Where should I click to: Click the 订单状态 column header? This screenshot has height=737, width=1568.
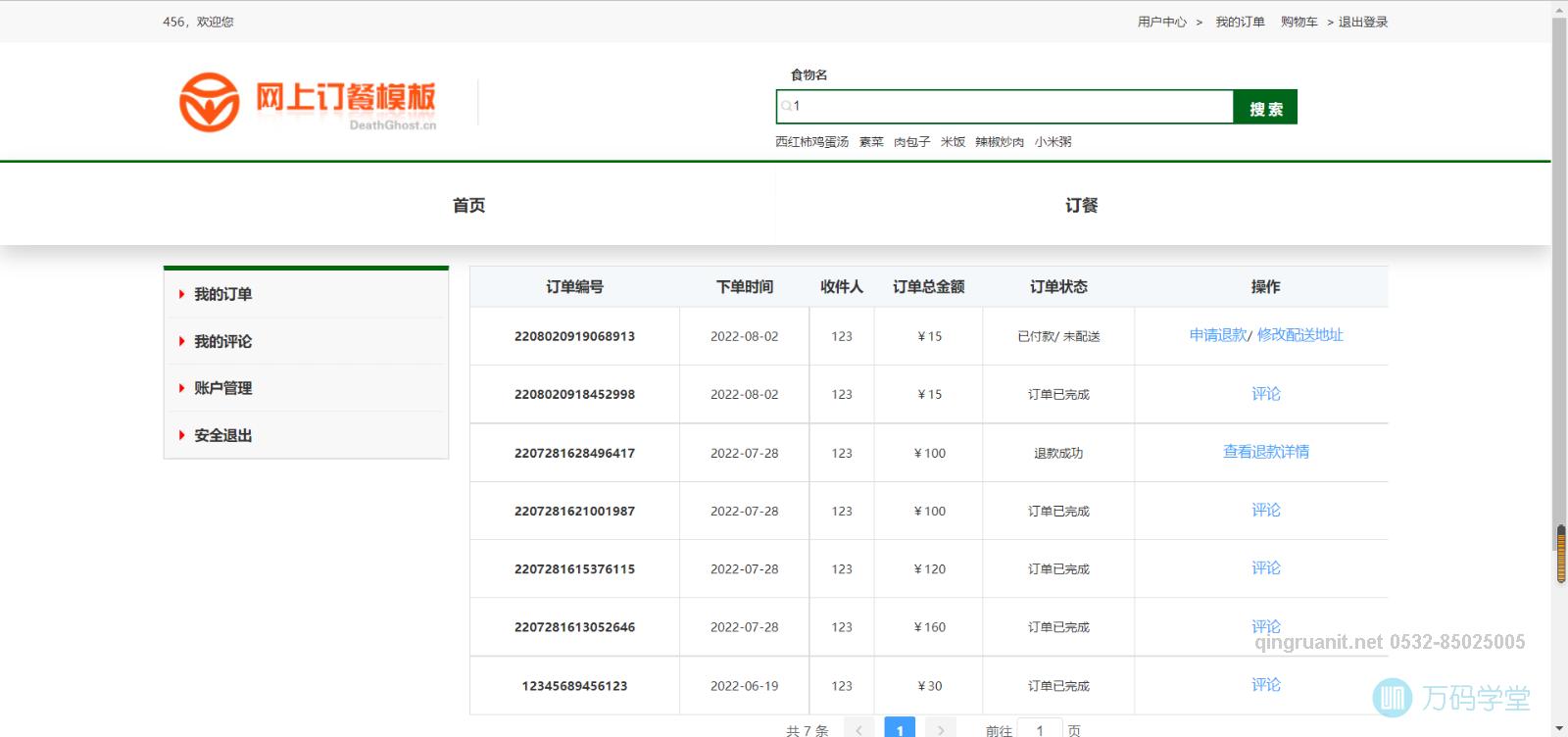1058,286
